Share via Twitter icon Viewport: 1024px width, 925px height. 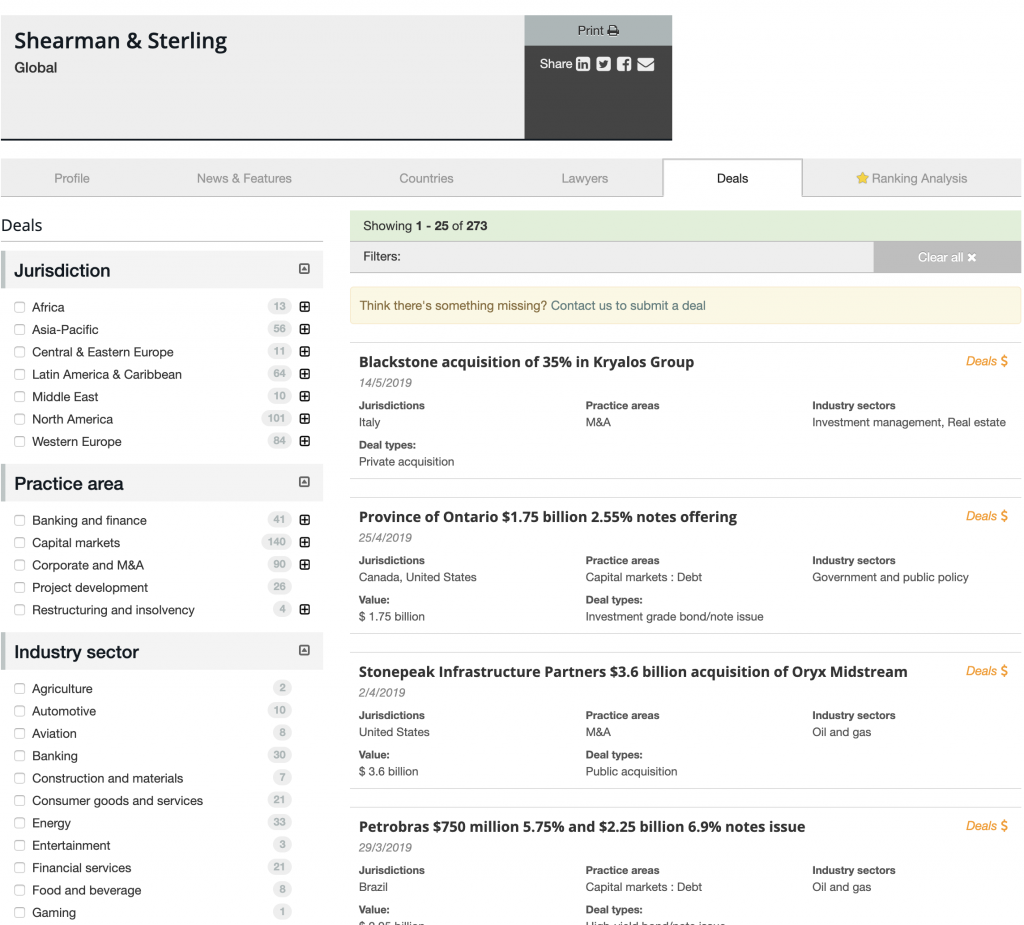click(x=603, y=64)
